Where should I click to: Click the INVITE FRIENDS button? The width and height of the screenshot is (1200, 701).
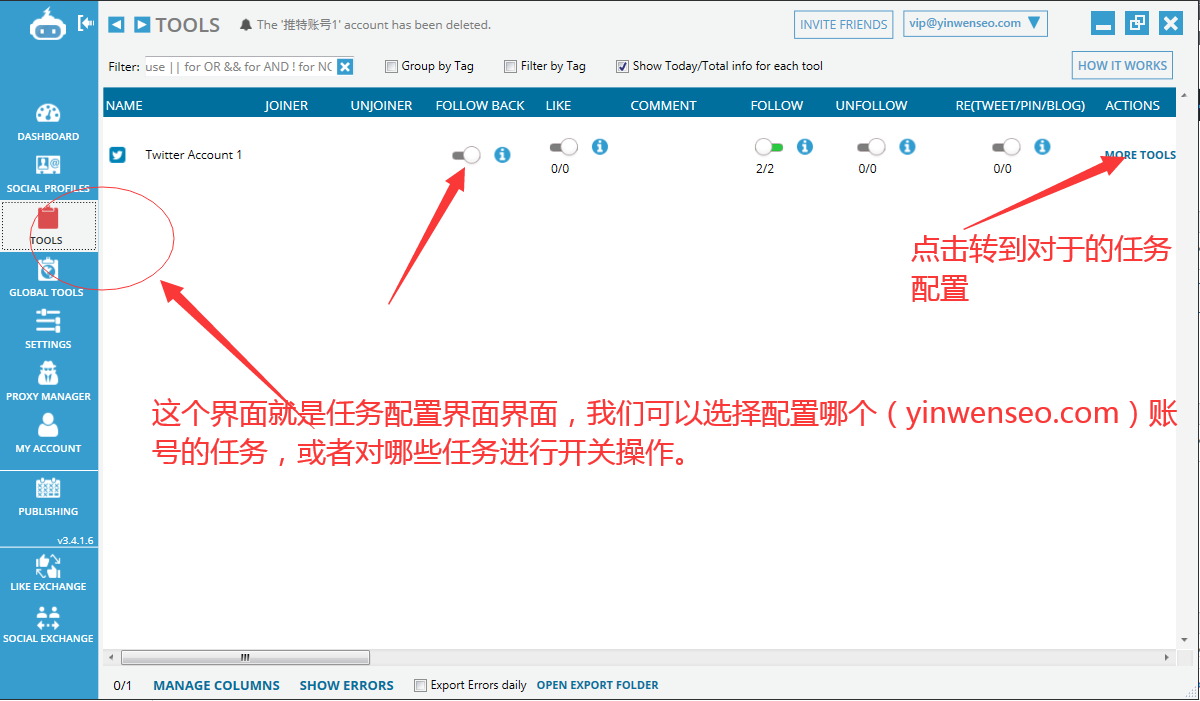[843, 24]
